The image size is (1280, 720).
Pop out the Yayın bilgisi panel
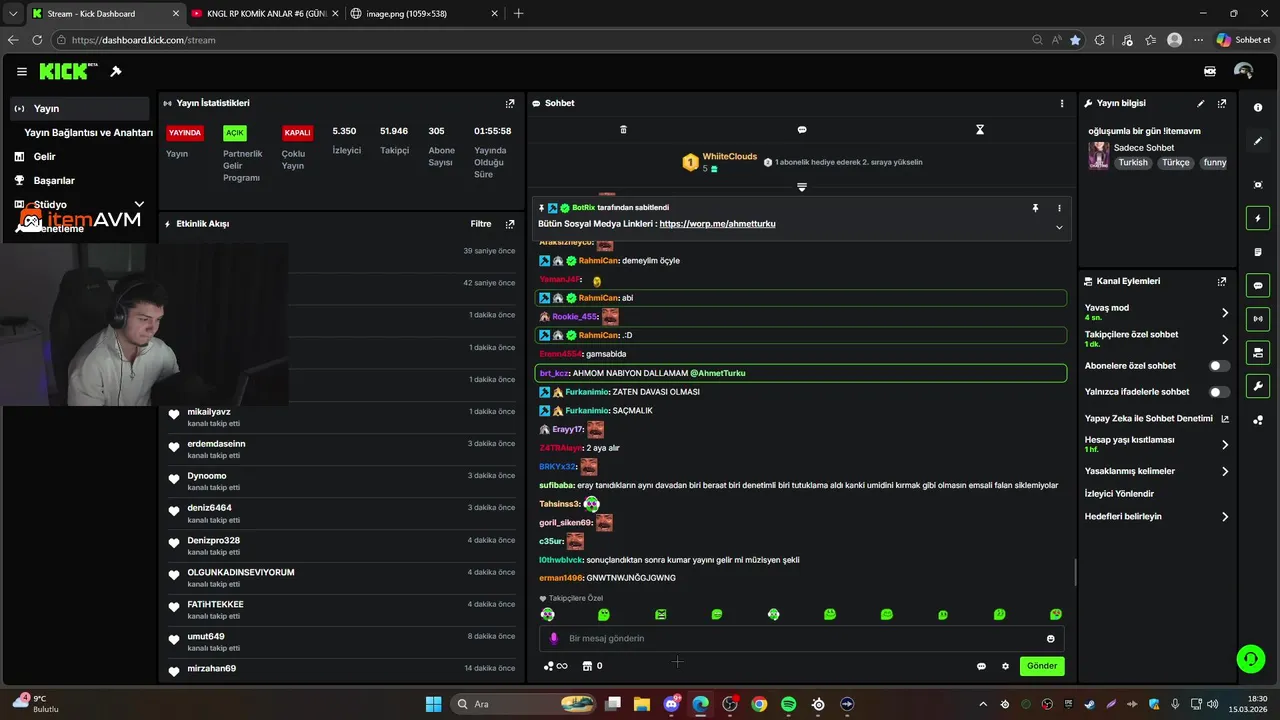coord(1222,103)
